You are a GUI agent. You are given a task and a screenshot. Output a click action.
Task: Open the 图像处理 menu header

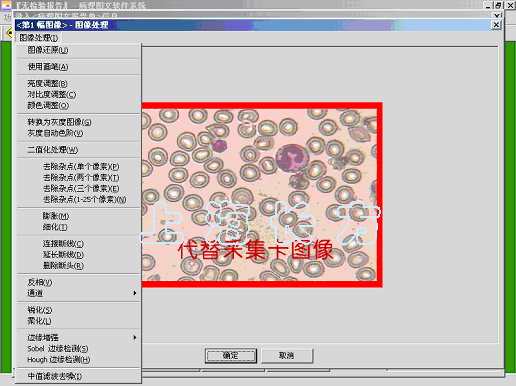pos(39,38)
